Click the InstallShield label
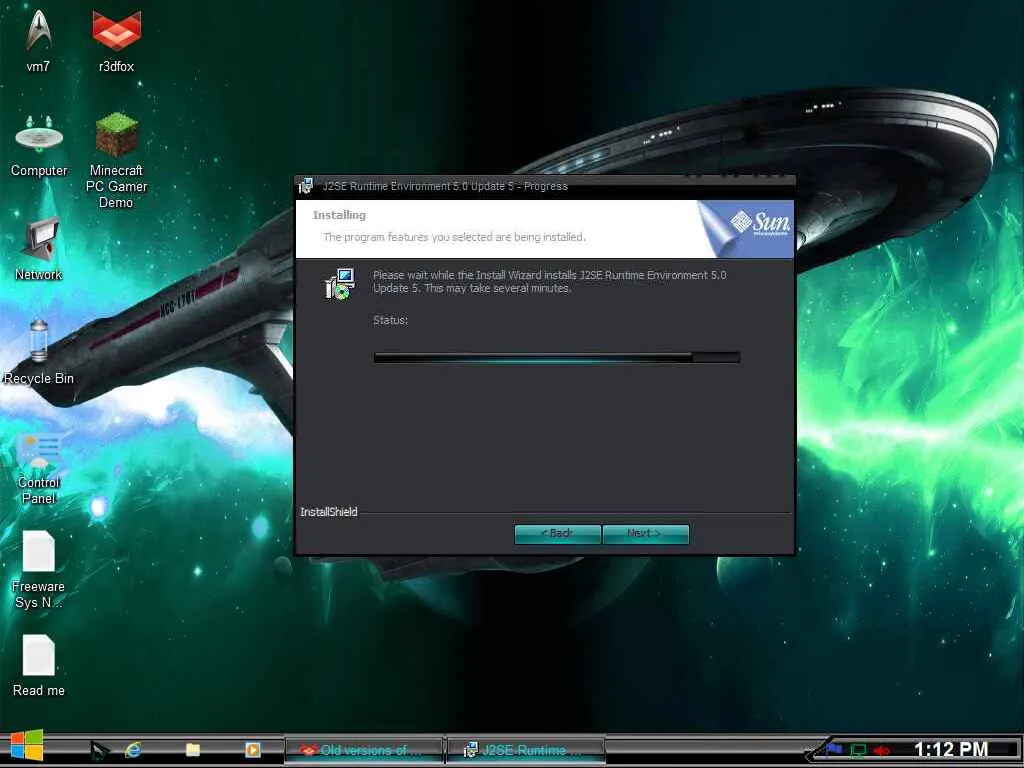 pos(328,512)
